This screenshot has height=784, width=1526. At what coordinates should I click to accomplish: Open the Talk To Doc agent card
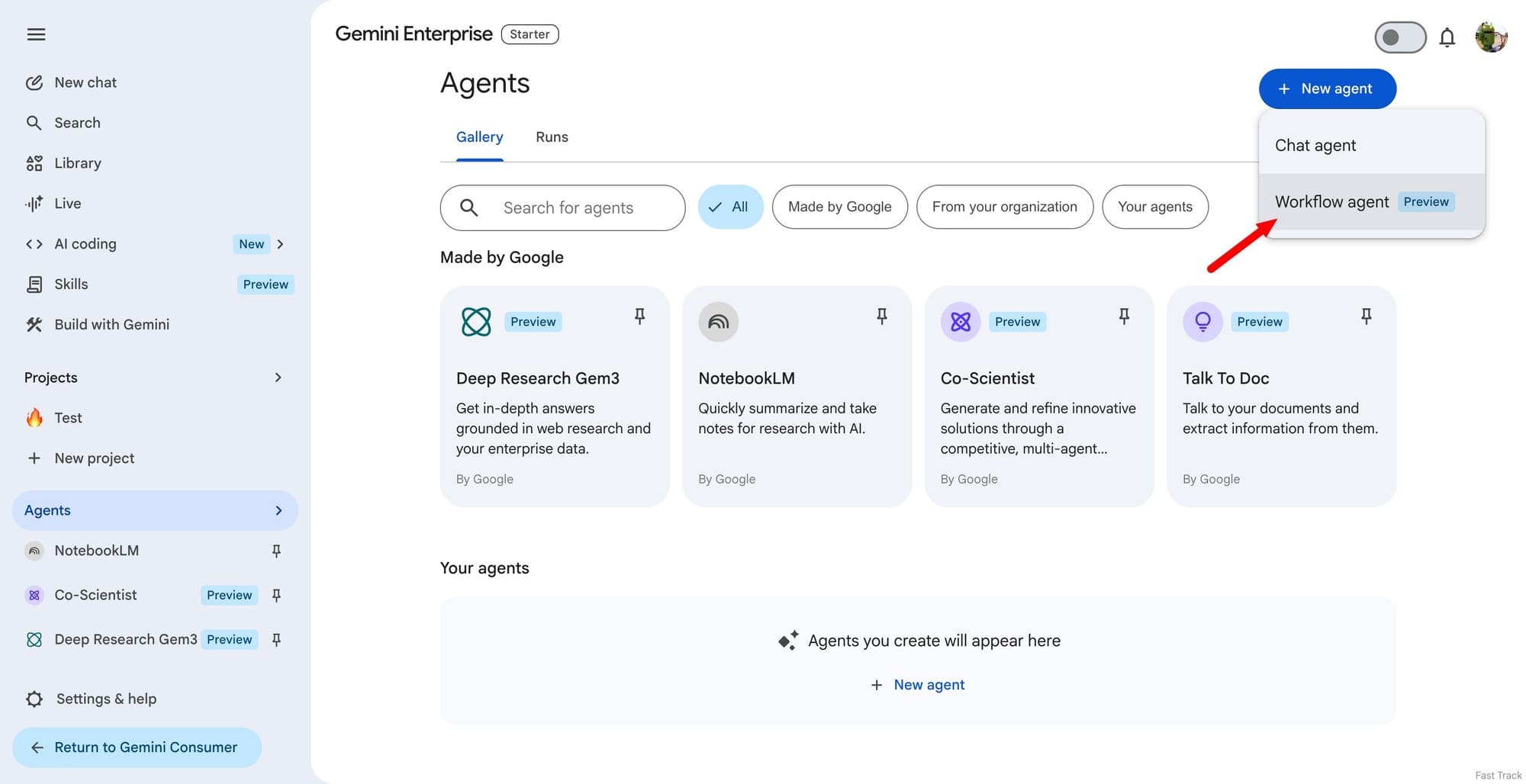tap(1281, 397)
